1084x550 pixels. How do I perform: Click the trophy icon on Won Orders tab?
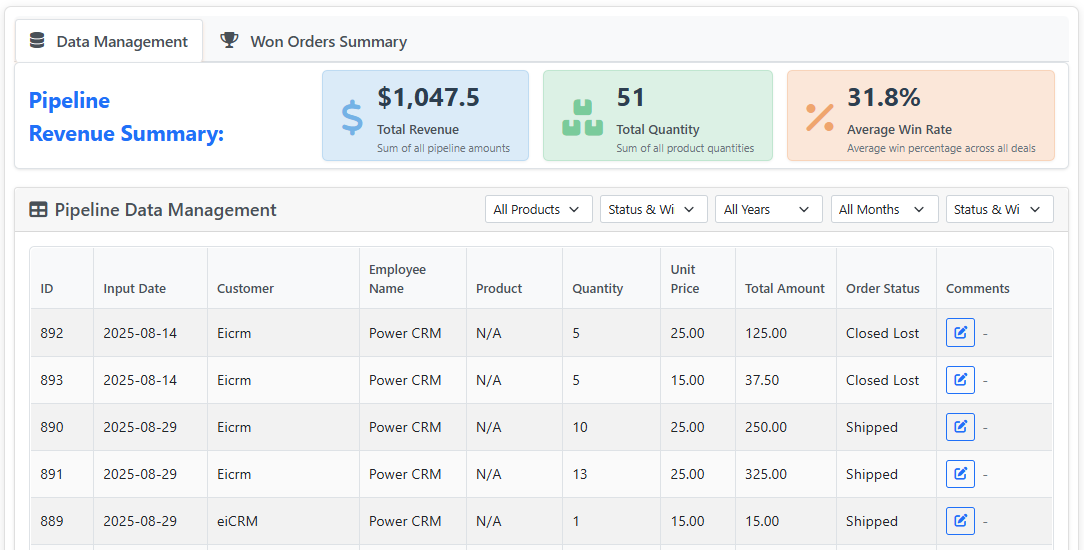click(229, 40)
